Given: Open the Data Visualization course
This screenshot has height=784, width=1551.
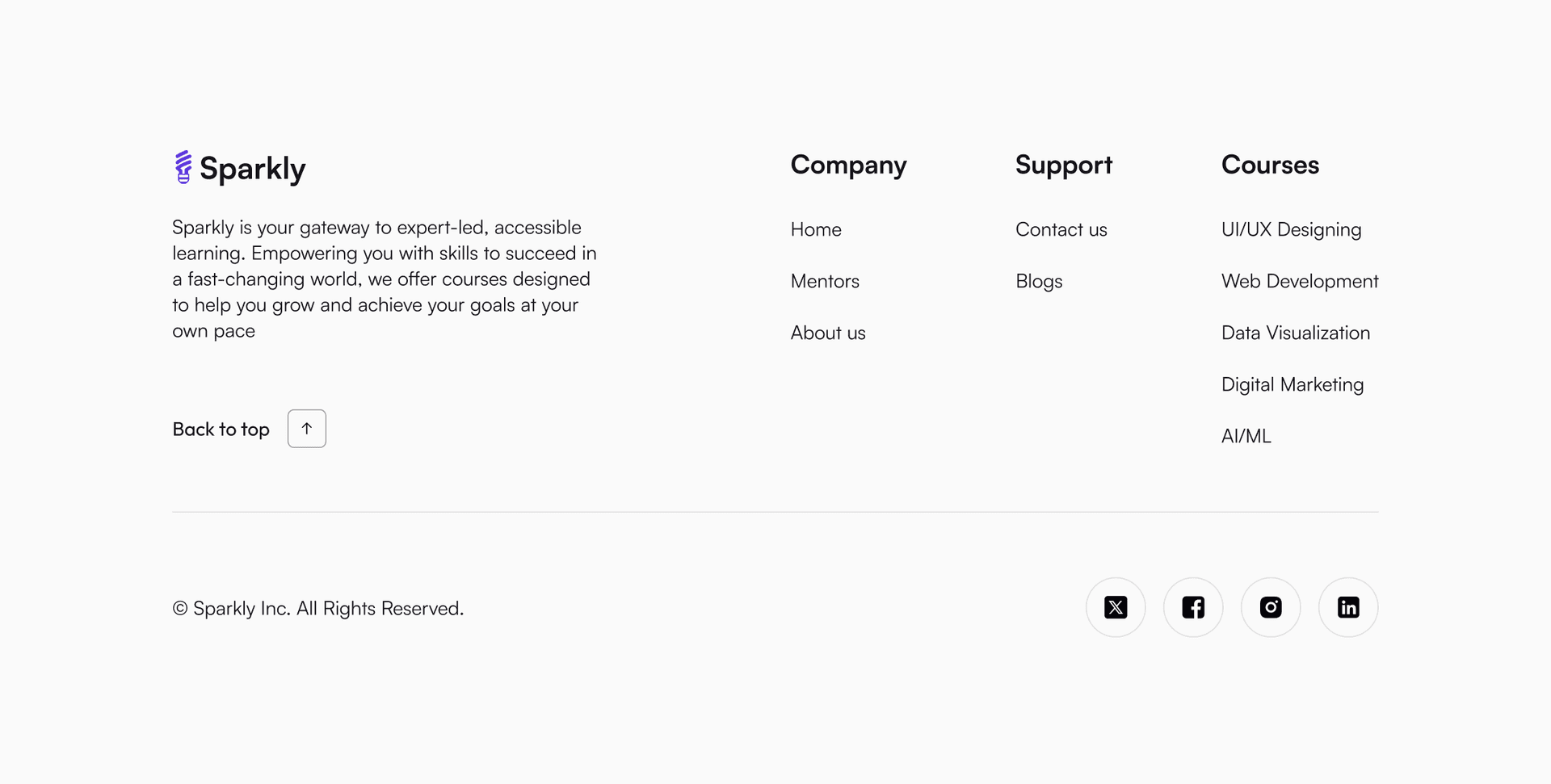Looking at the screenshot, I should pos(1296,333).
